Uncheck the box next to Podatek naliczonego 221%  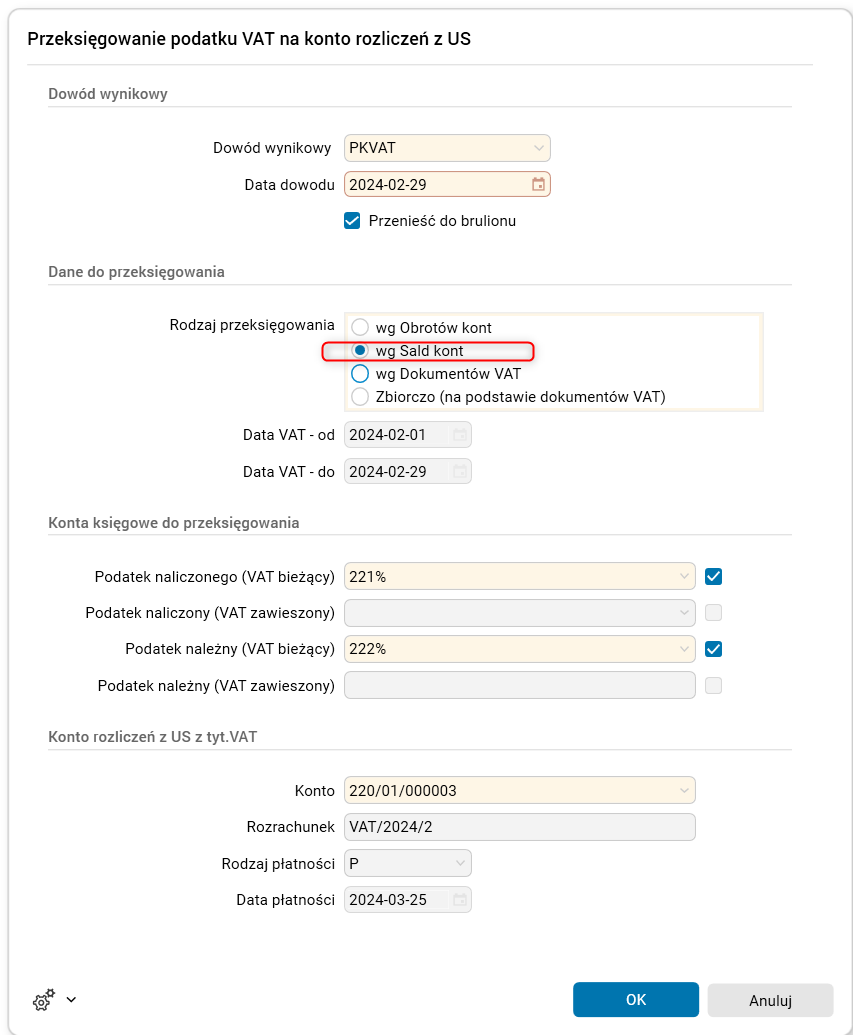713,576
